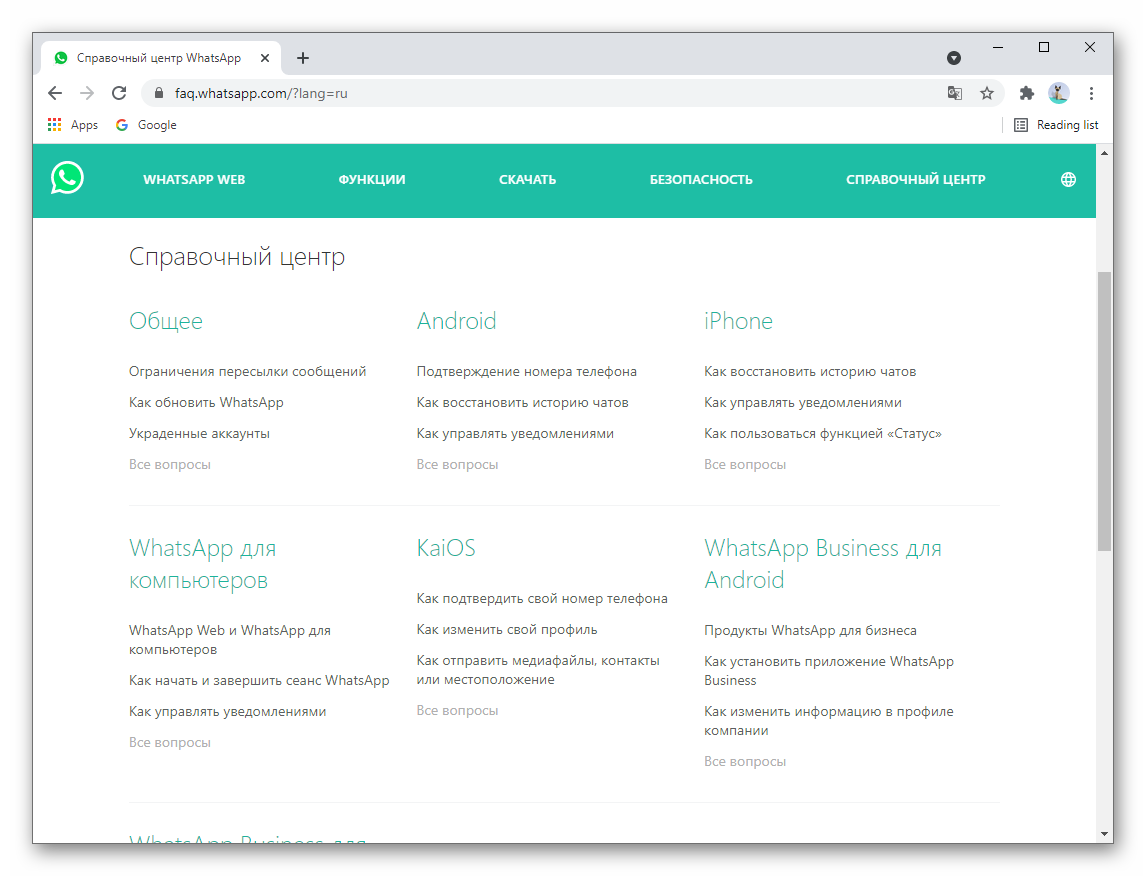Click the address bar URL field
The image size is (1146, 876).
click(x=540, y=93)
